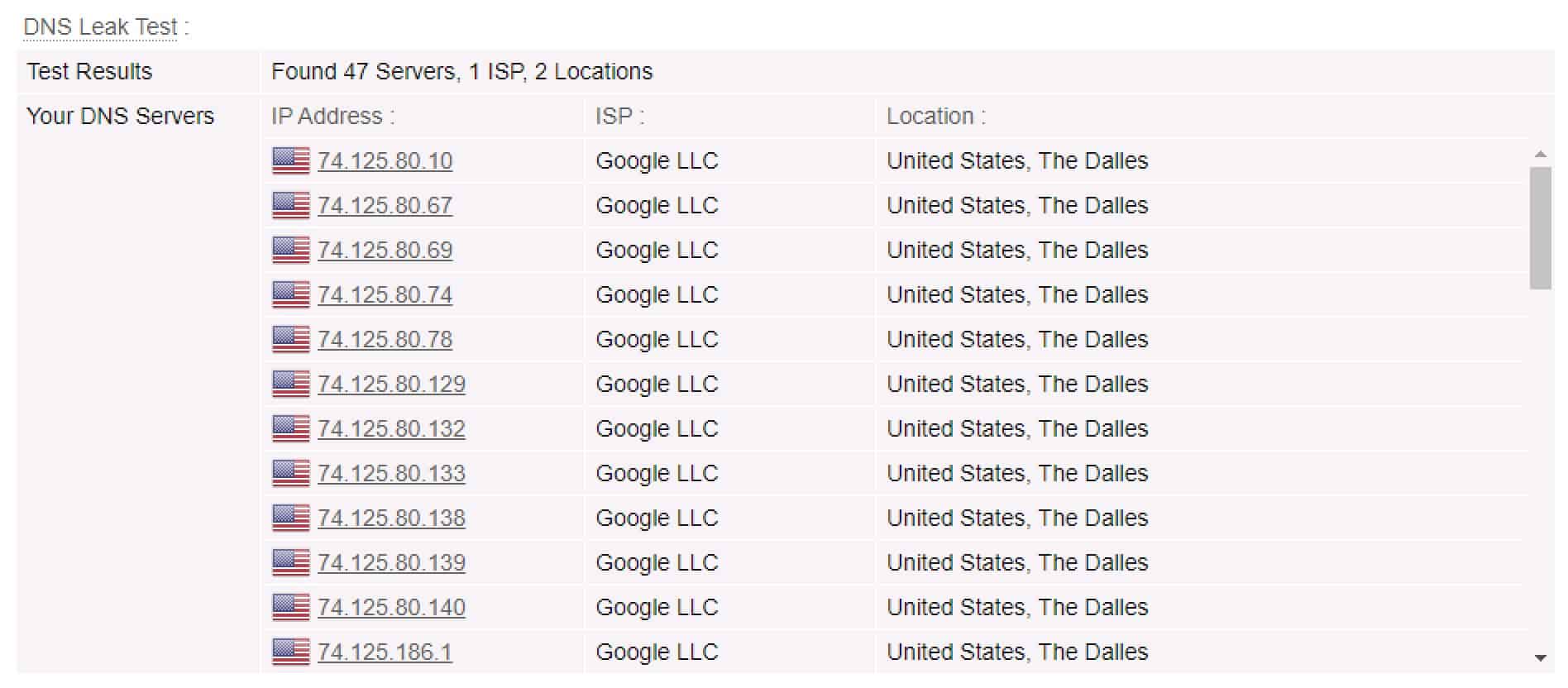Click the flag icon for 74.125.186.1

pos(290,652)
